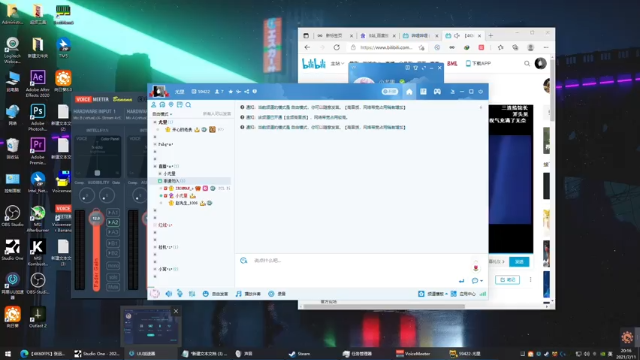The width and height of the screenshot is (640, 360).
Task: Click the star favorite icon in YY header
Action: [231, 91]
